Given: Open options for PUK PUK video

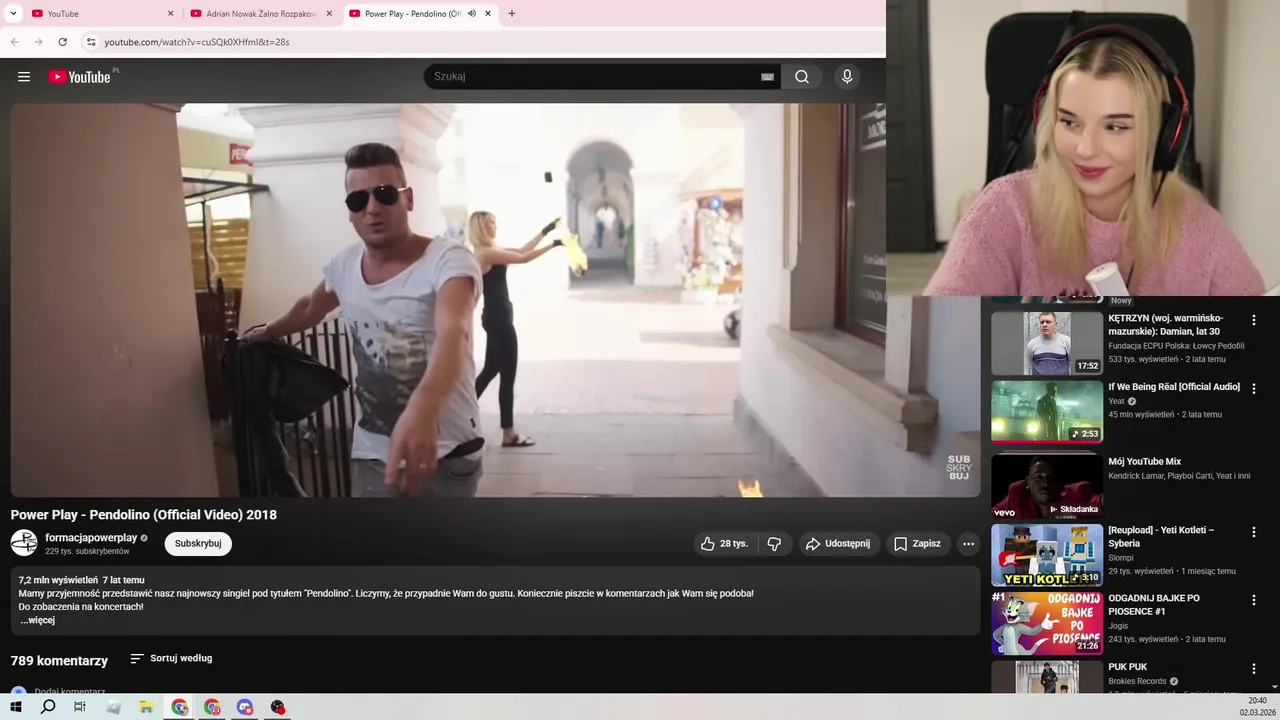Looking at the screenshot, I should tap(1254, 668).
